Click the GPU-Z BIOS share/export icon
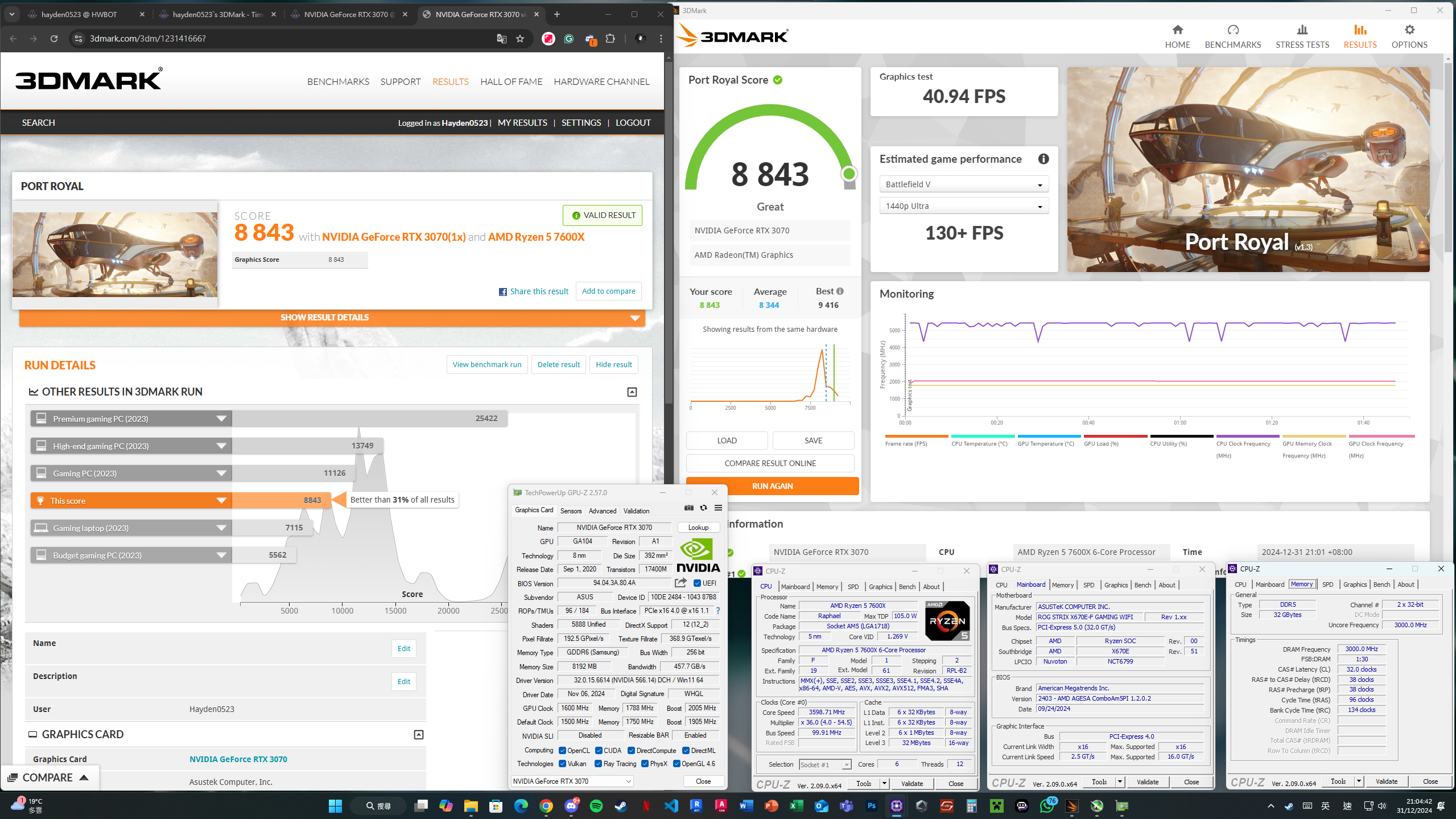 point(680,583)
